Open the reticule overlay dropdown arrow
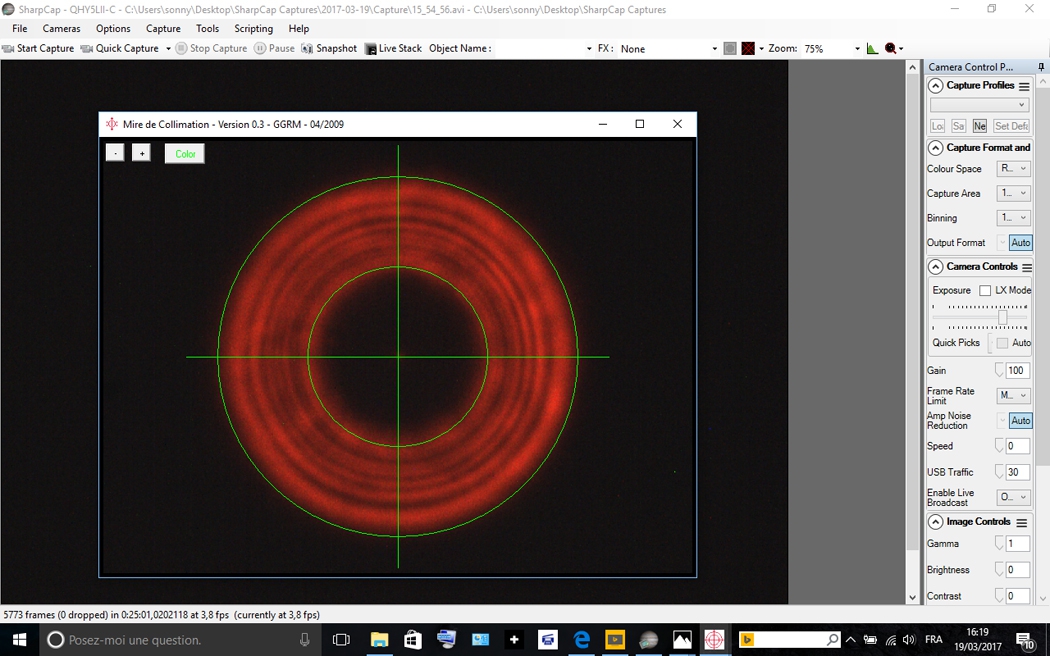Image resolution: width=1050 pixels, height=656 pixels. click(x=761, y=49)
